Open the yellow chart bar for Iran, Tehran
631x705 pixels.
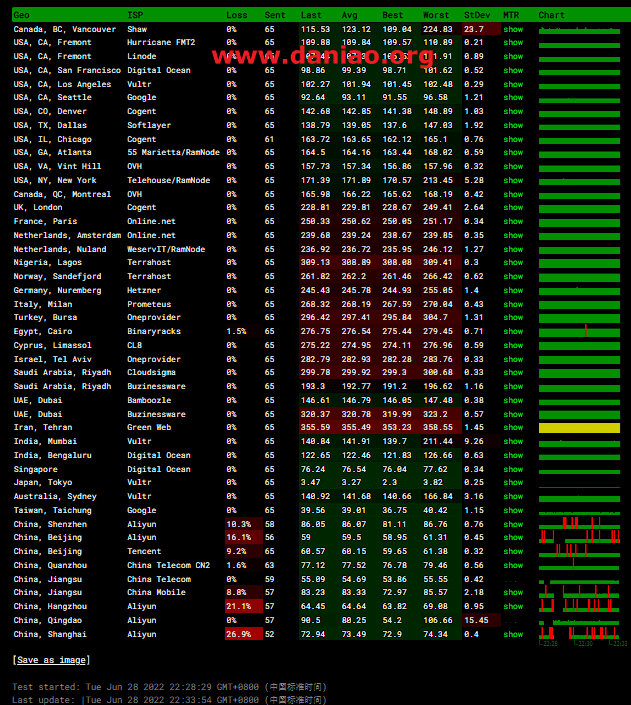point(579,428)
